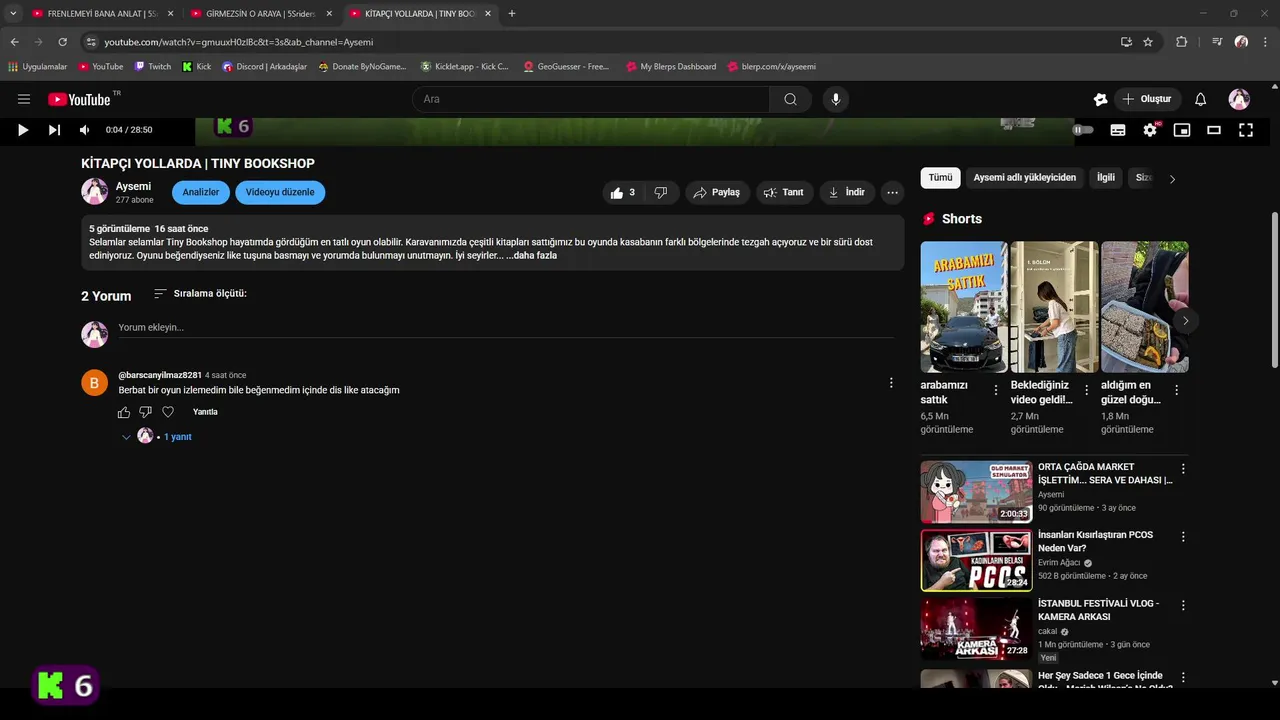Open the Beklediğiniz video geldi short
Image resolution: width=1280 pixels, height=720 pixels.
click(x=1054, y=307)
